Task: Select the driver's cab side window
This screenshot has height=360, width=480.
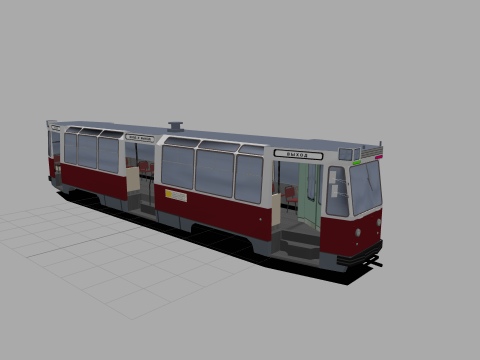Action: [337, 192]
